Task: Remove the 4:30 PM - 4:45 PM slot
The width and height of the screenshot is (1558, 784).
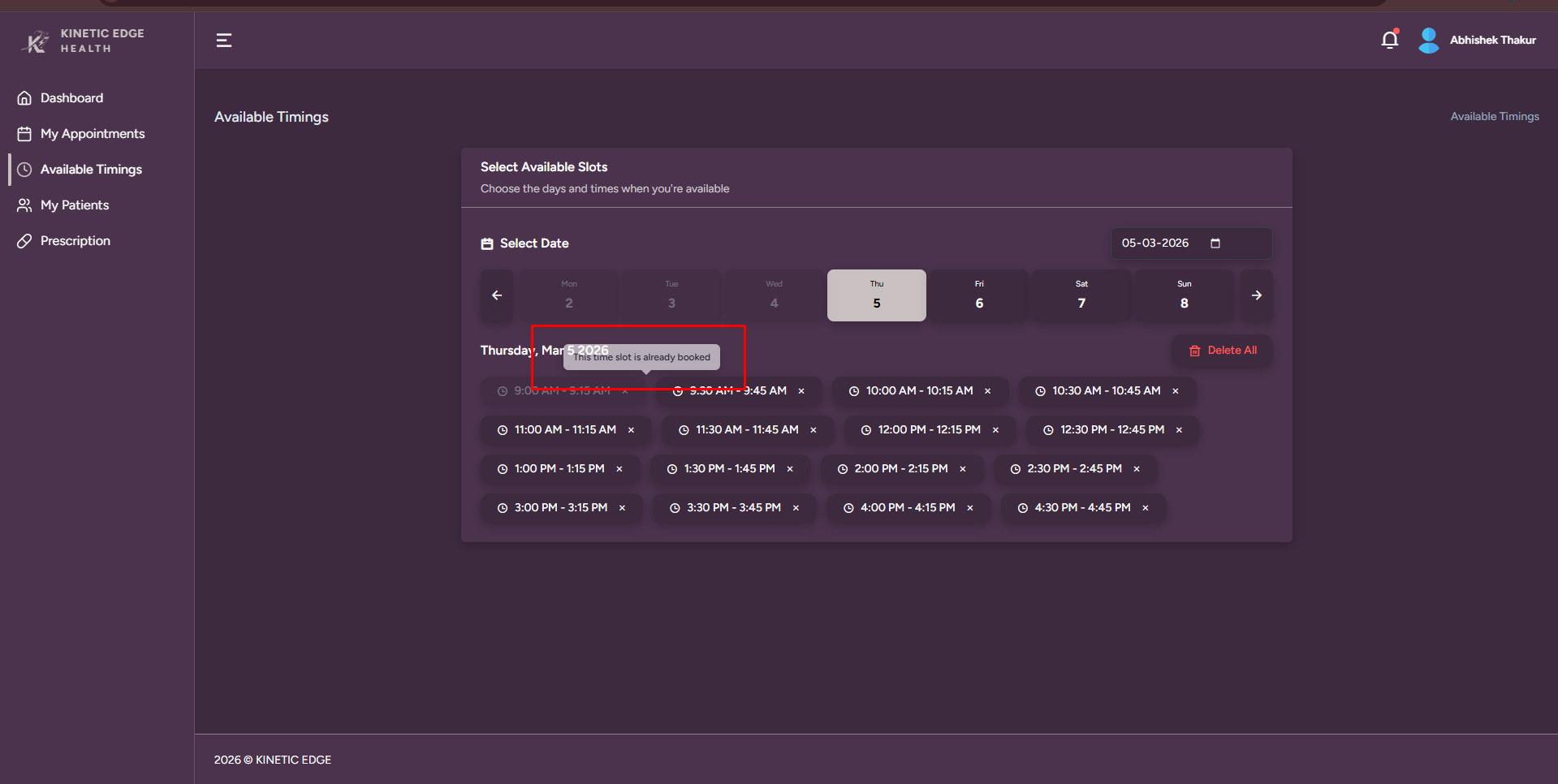Action: click(1145, 508)
